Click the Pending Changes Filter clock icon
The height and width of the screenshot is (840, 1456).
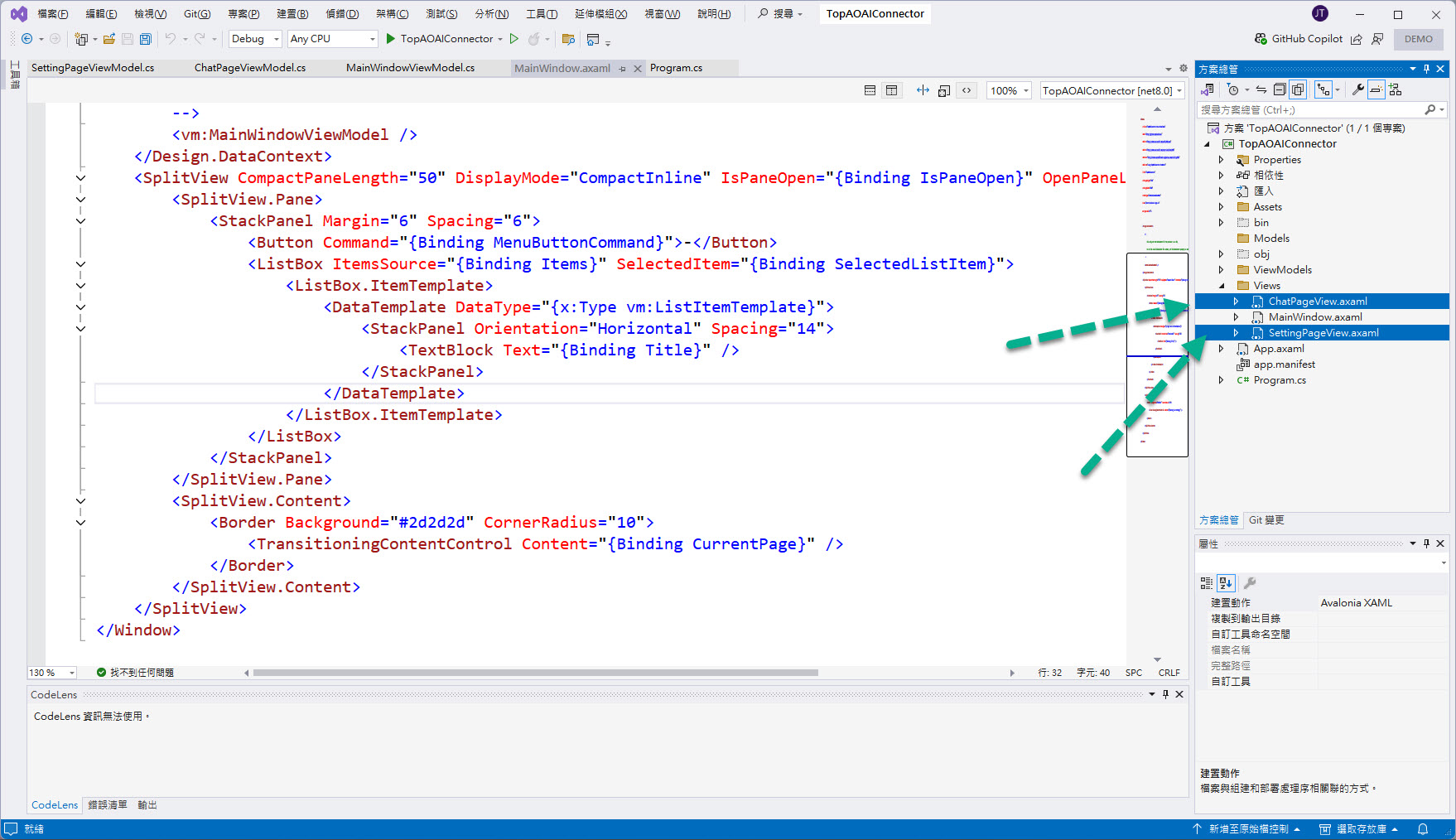coord(1233,89)
